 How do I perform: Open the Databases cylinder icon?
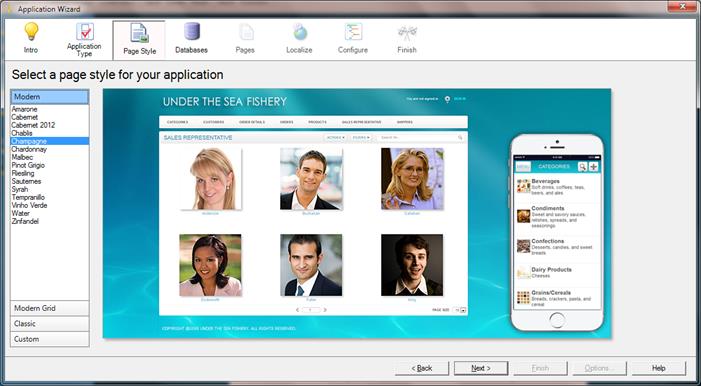tap(192, 31)
